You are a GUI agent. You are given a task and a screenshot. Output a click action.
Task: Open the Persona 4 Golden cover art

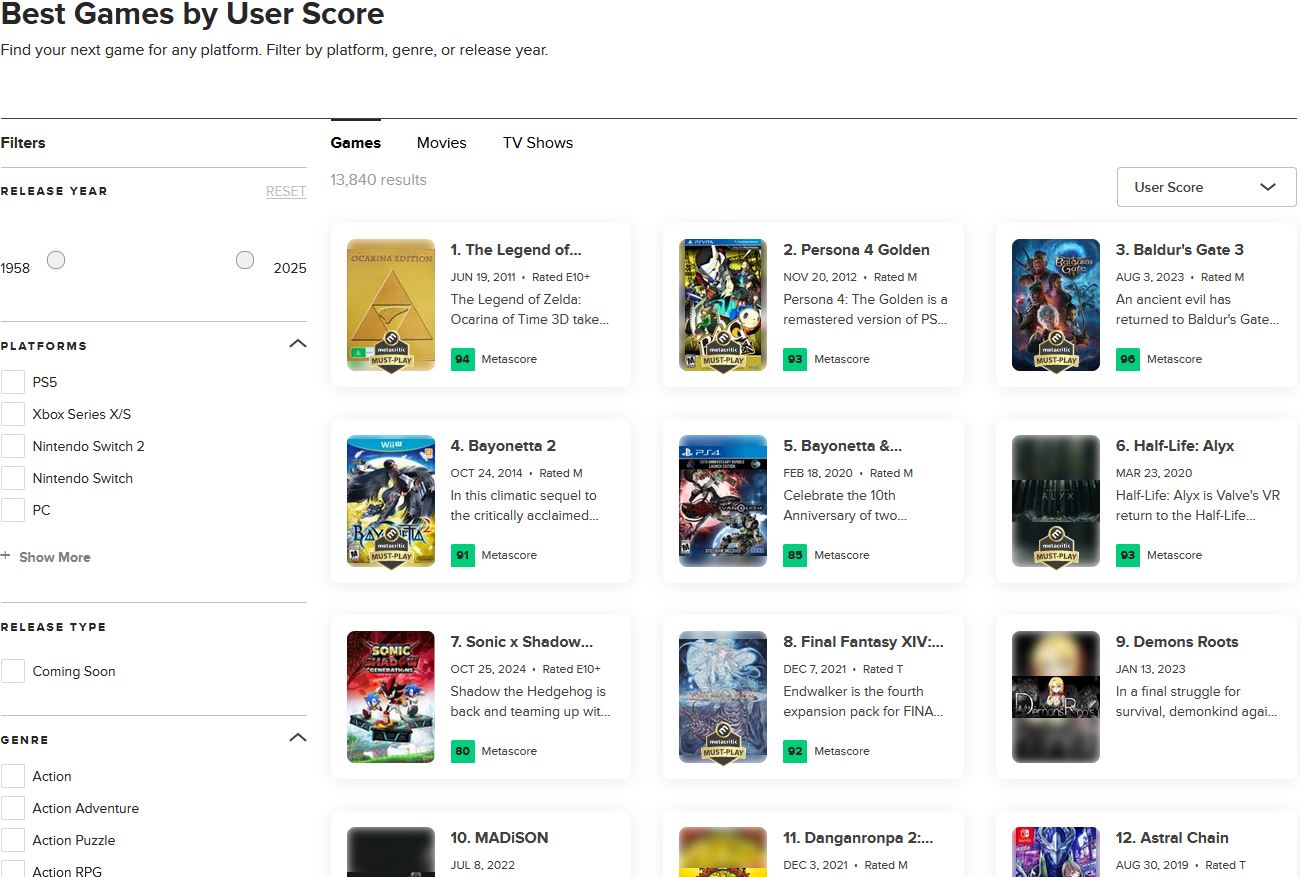723,305
